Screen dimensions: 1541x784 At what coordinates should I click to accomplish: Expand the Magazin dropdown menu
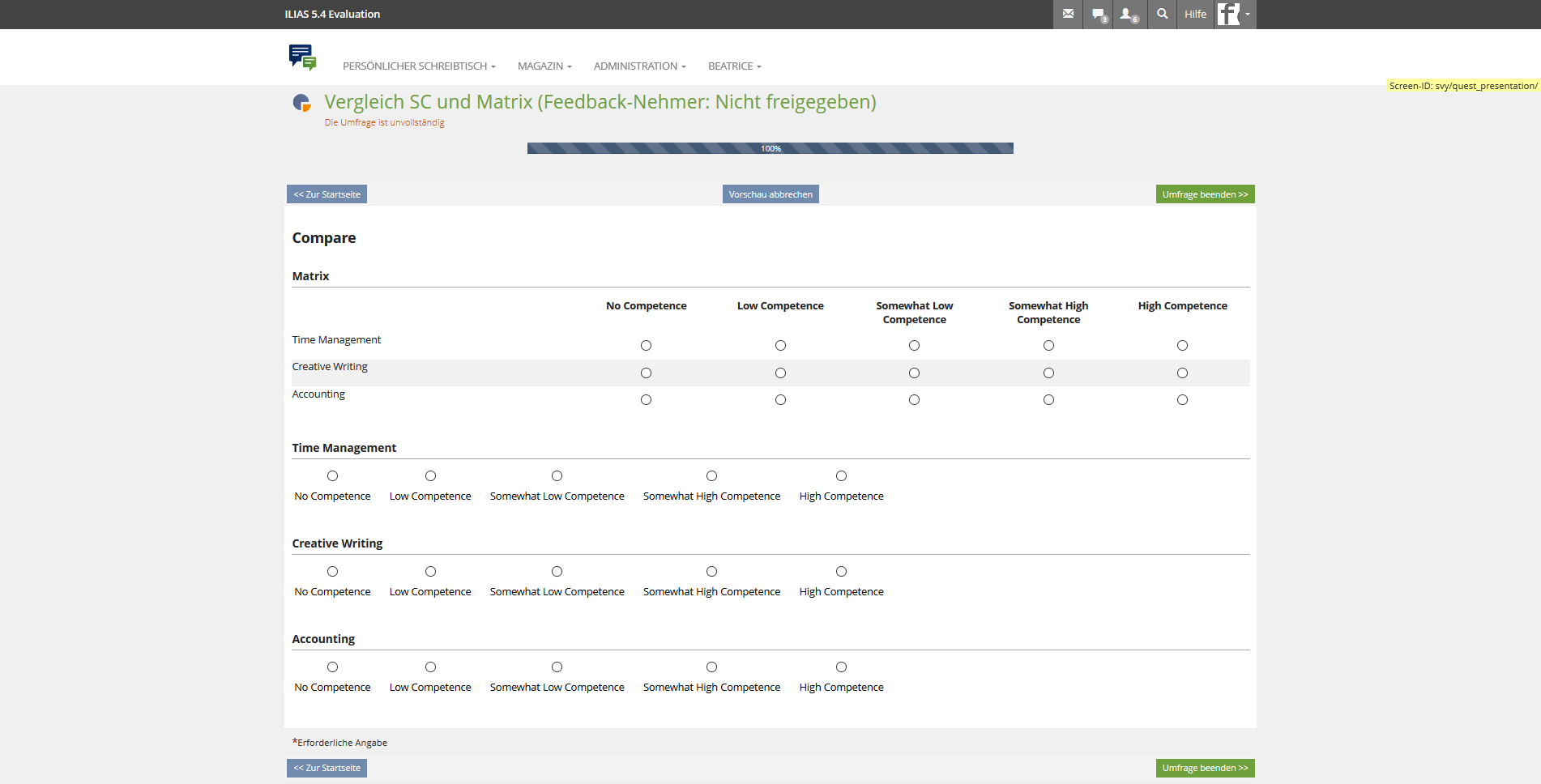tap(544, 66)
